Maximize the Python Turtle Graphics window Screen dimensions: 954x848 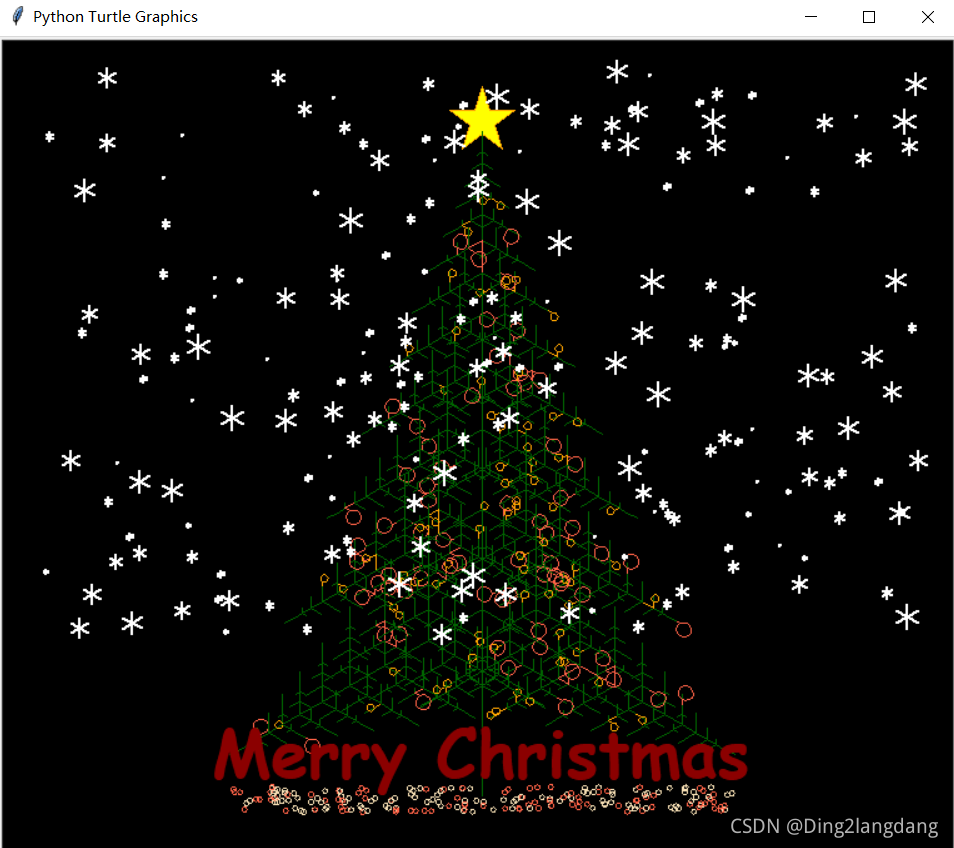pyautogui.click(x=869, y=17)
